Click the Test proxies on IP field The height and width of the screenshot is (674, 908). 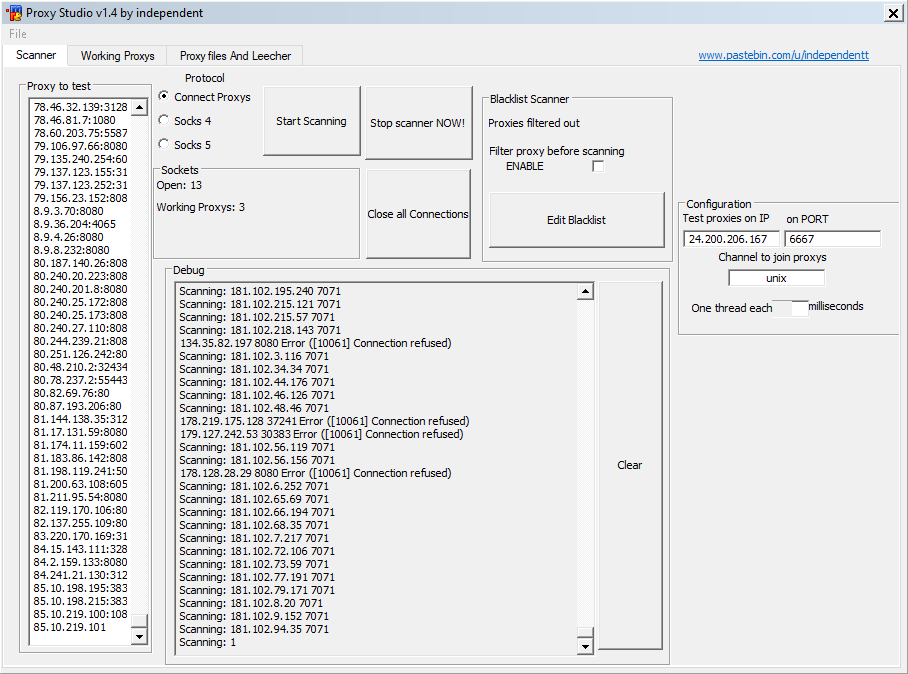click(x=731, y=239)
